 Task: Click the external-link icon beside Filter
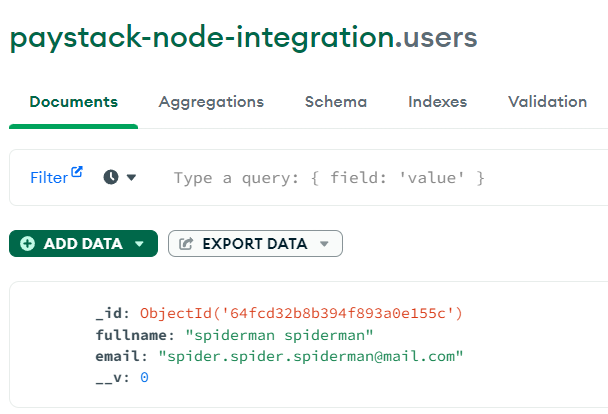tap(77, 172)
